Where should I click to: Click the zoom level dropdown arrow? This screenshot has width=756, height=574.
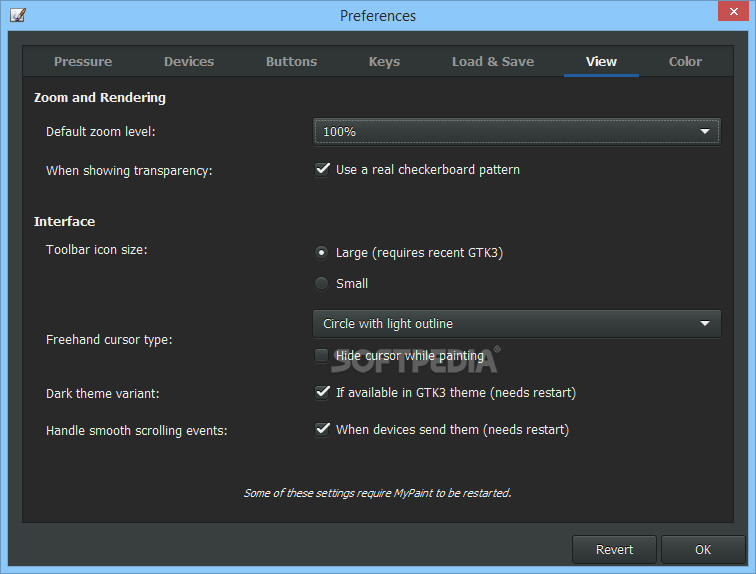point(704,132)
